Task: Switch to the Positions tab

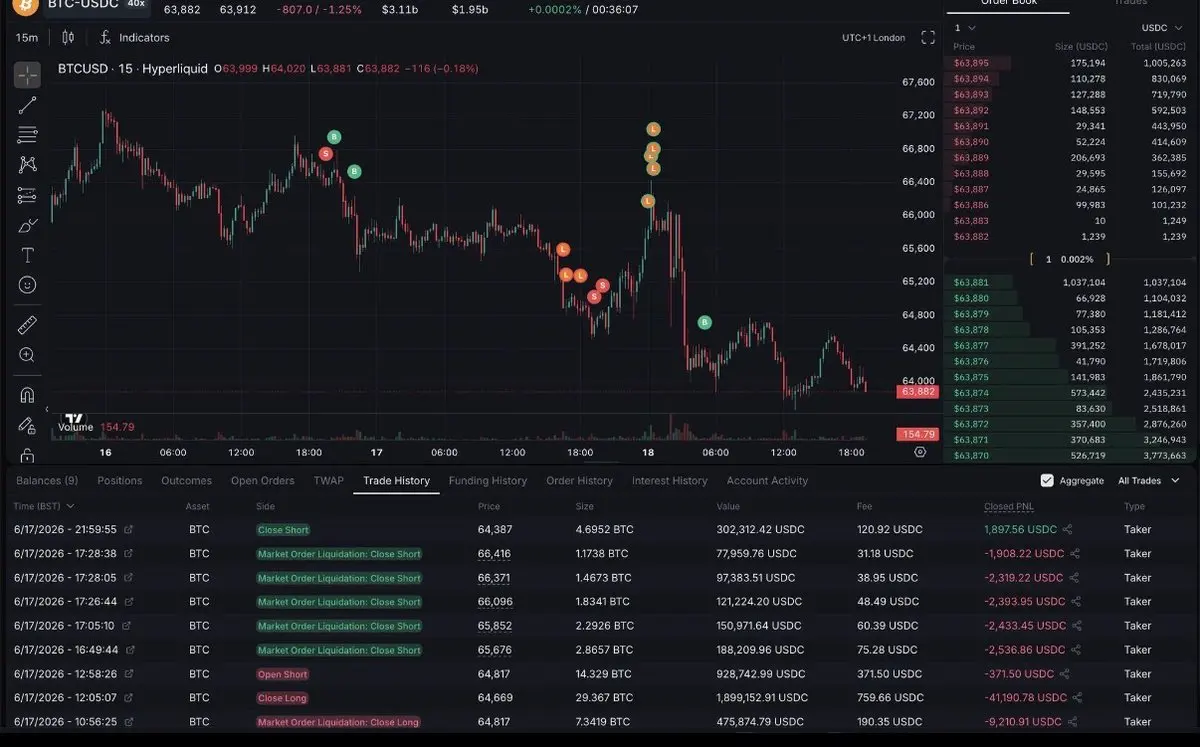Action: pyautogui.click(x=120, y=481)
